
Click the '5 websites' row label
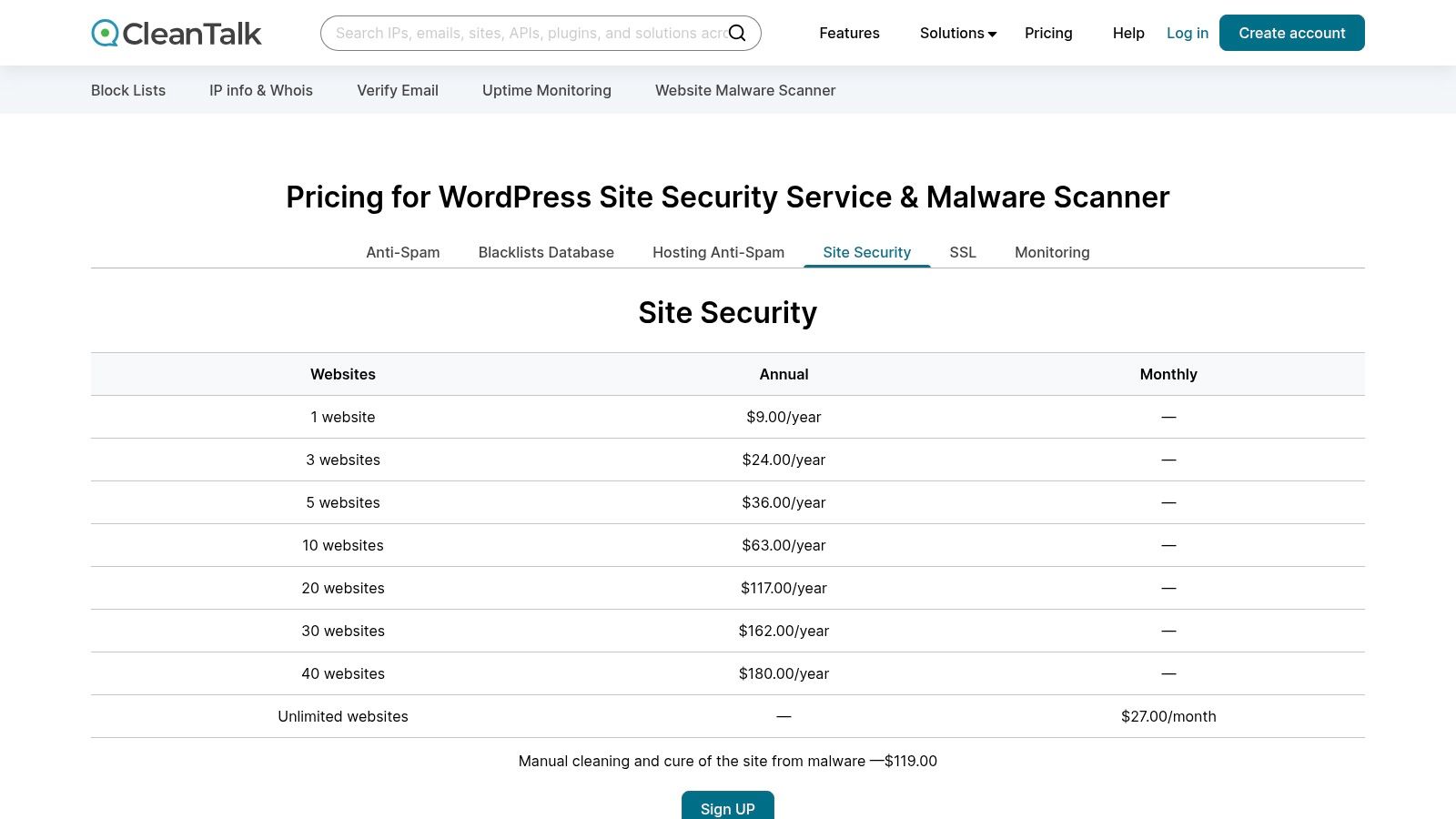click(343, 502)
